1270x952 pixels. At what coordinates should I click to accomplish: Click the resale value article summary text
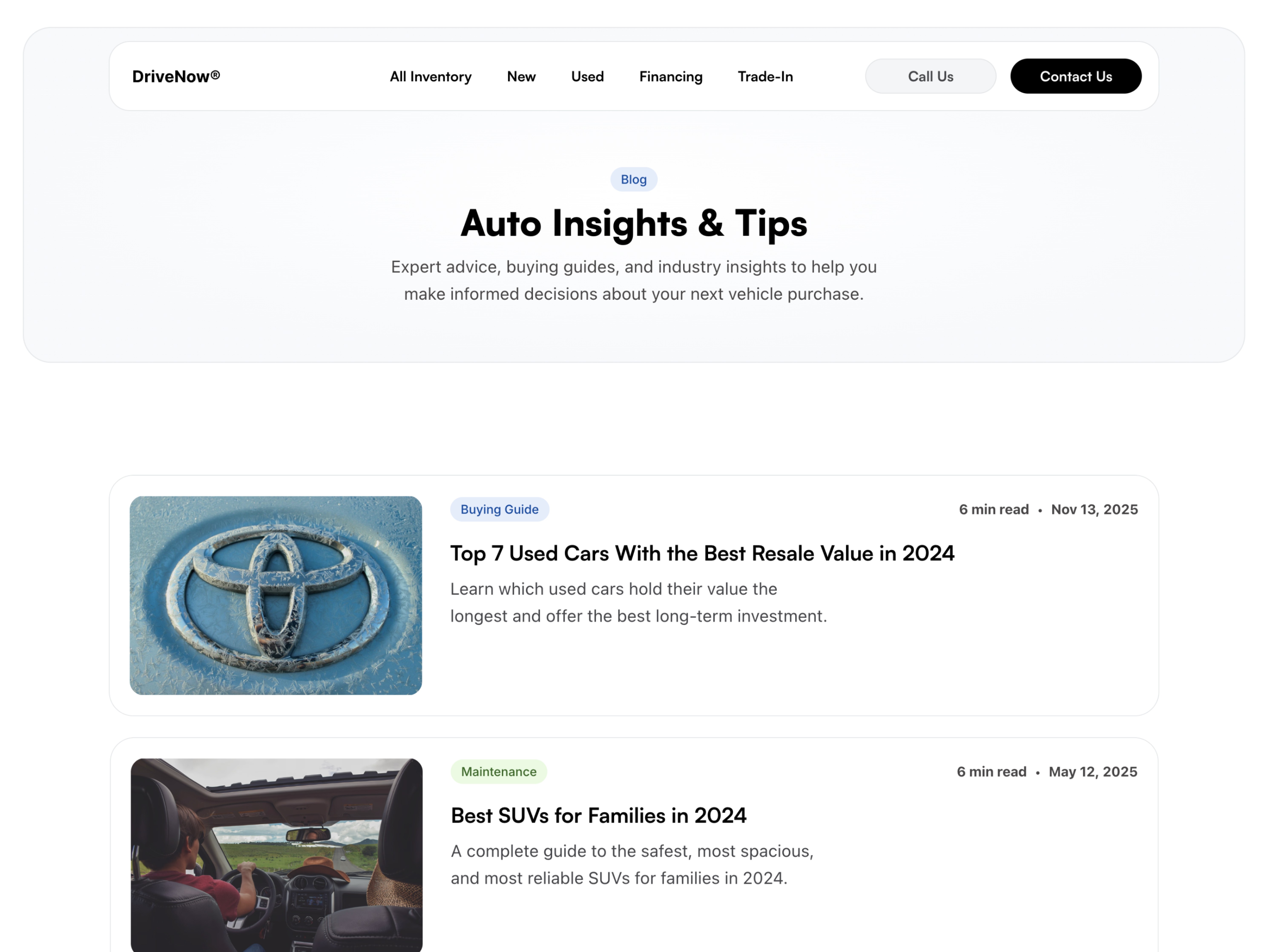coord(638,602)
